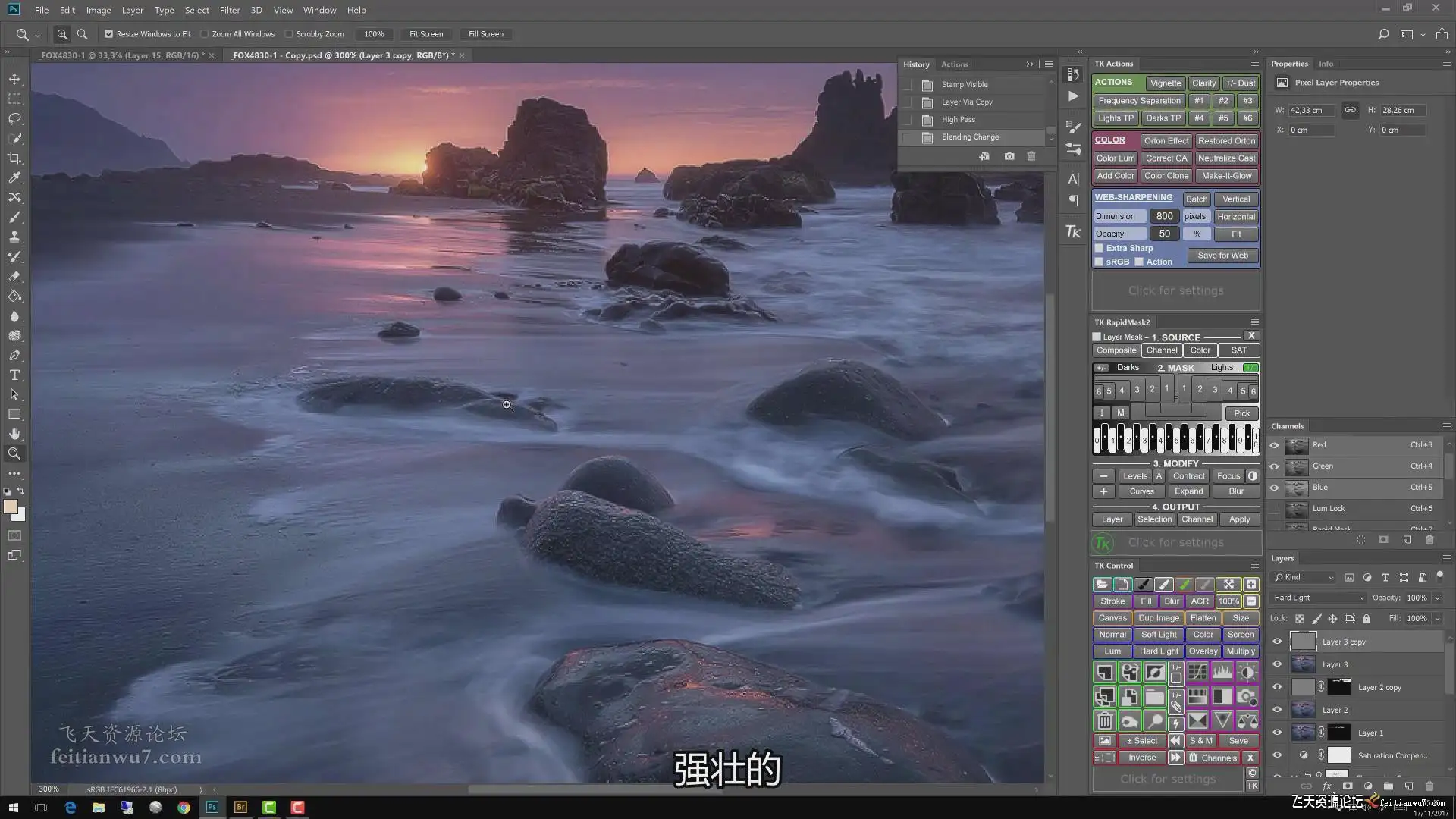Enable Scrubby Zoom checkbox

click(288, 34)
